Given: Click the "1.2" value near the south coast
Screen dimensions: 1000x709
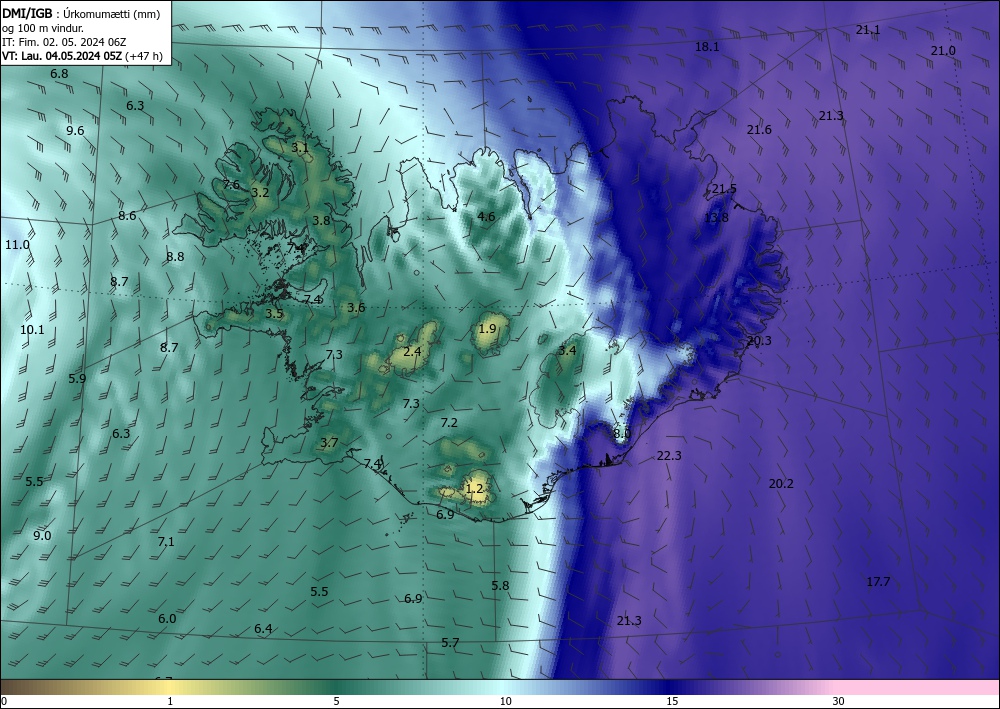Looking at the screenshot, I should tap(474, 489).
